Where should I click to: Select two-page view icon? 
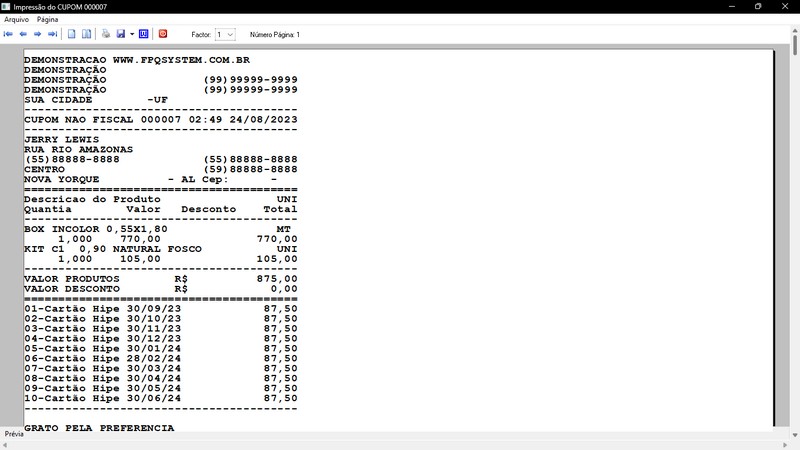(87, 34)
